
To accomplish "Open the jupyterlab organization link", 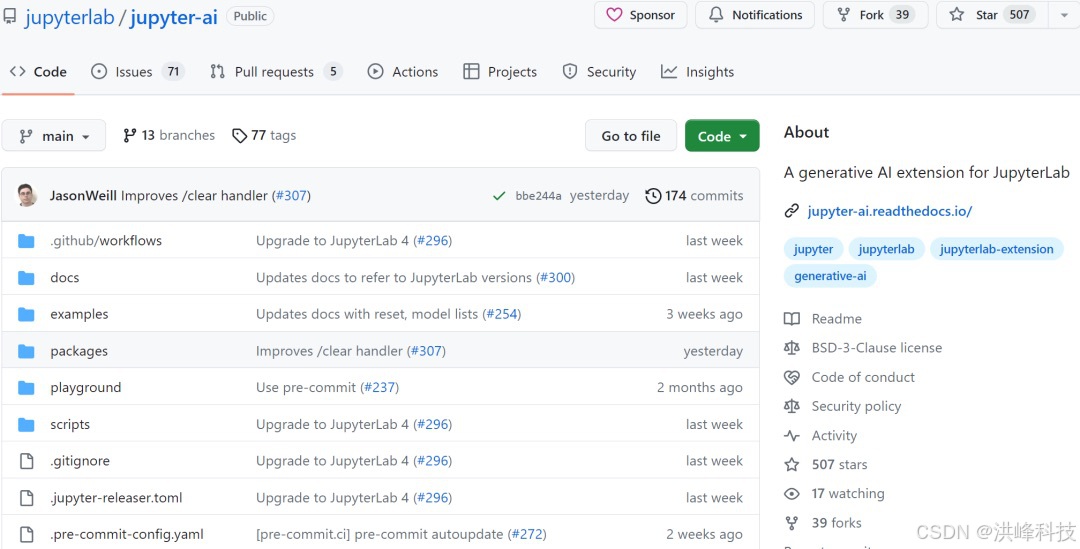I will tap(70, 17).
